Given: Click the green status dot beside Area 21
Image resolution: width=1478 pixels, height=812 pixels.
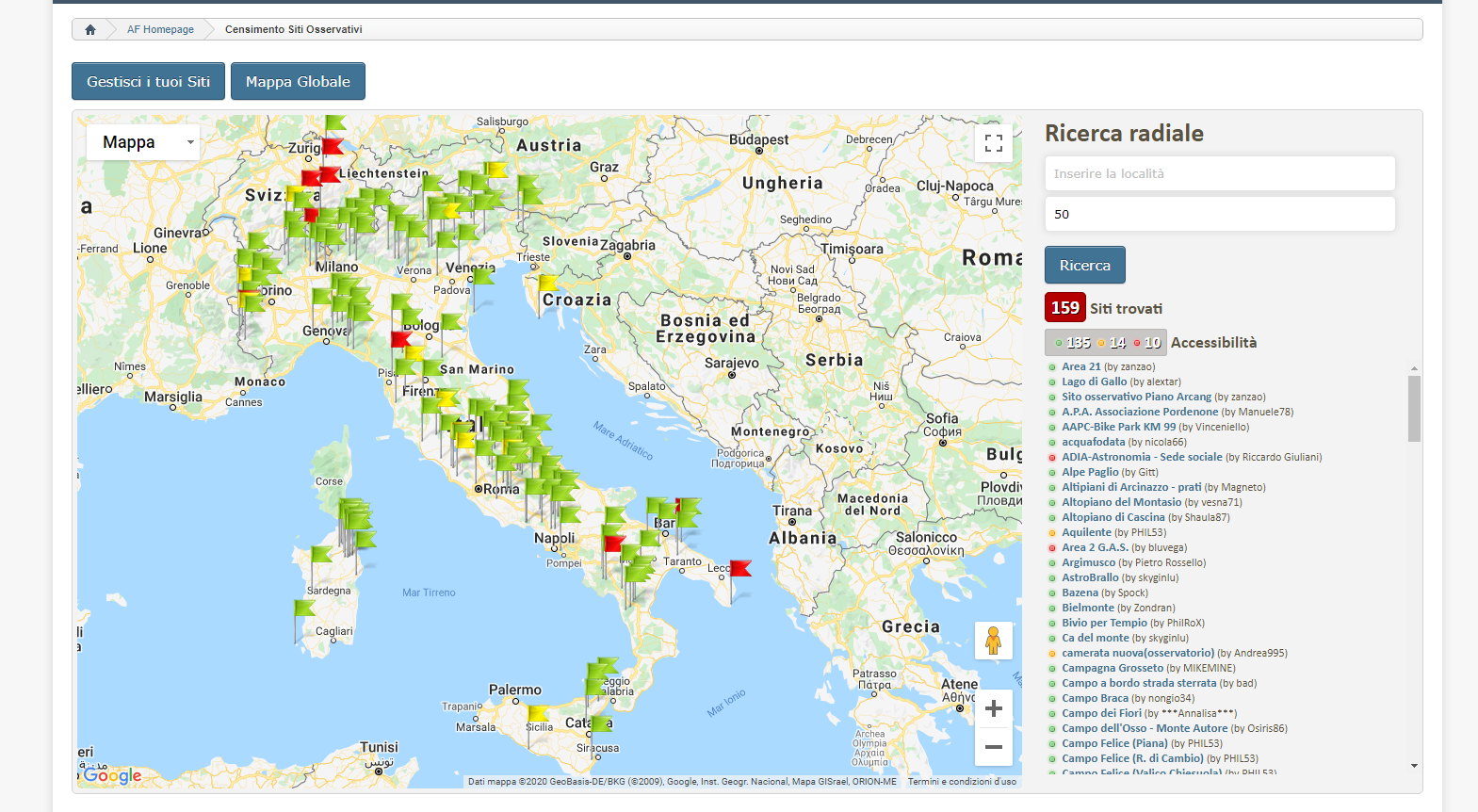Looking at the screenshot, I should (1052, 367).
